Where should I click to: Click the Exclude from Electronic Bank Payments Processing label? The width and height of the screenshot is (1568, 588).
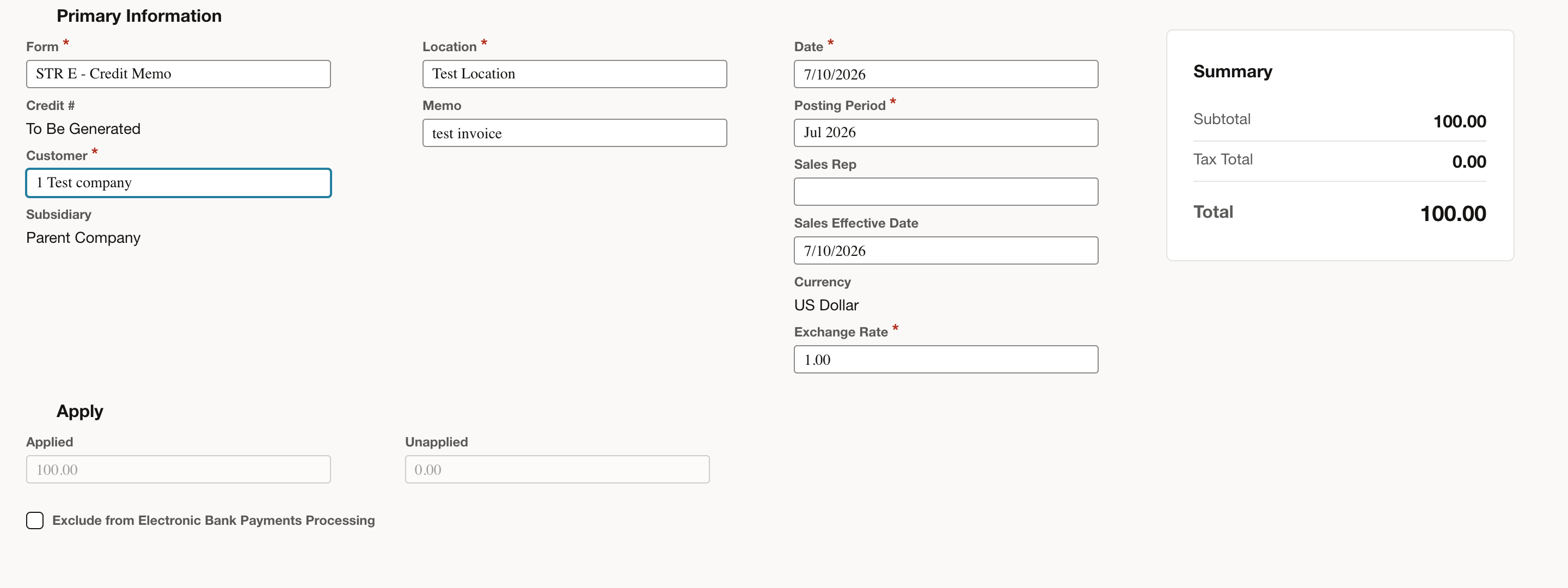213,520
